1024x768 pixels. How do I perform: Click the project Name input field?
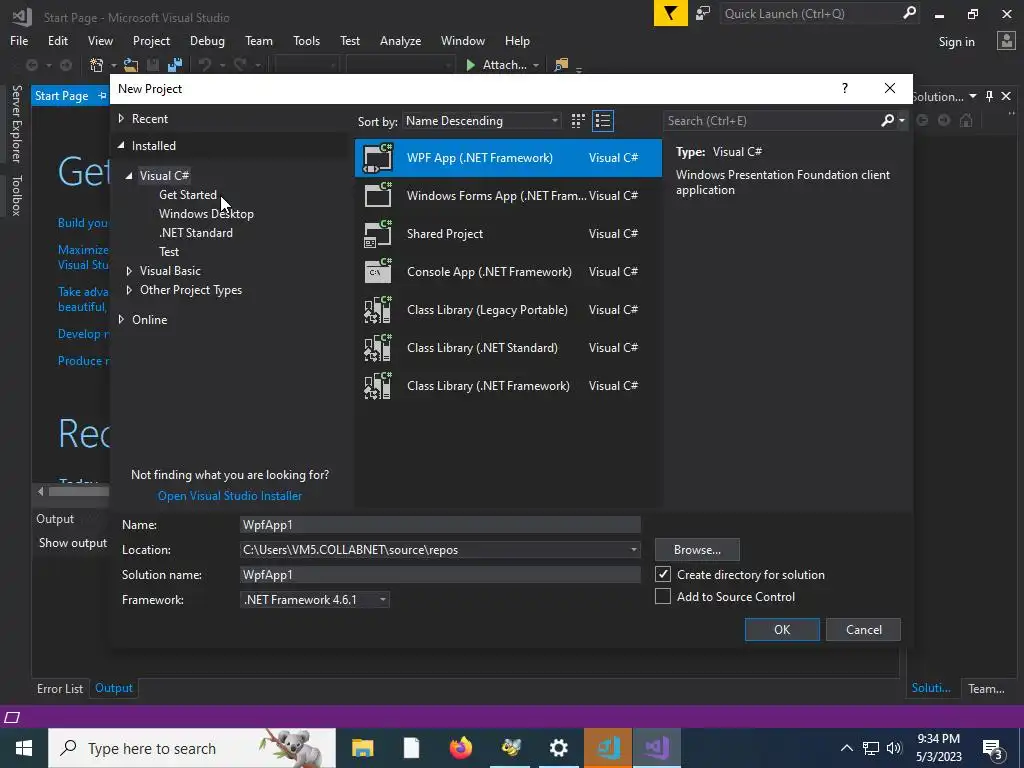click(440, 525)
